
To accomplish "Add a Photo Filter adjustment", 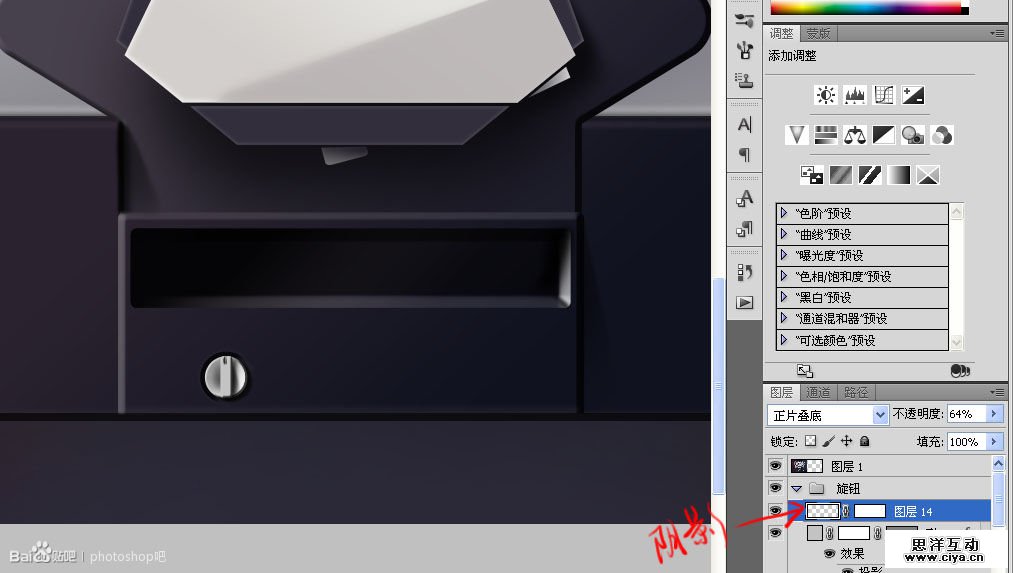I will (x=913, y=135).
